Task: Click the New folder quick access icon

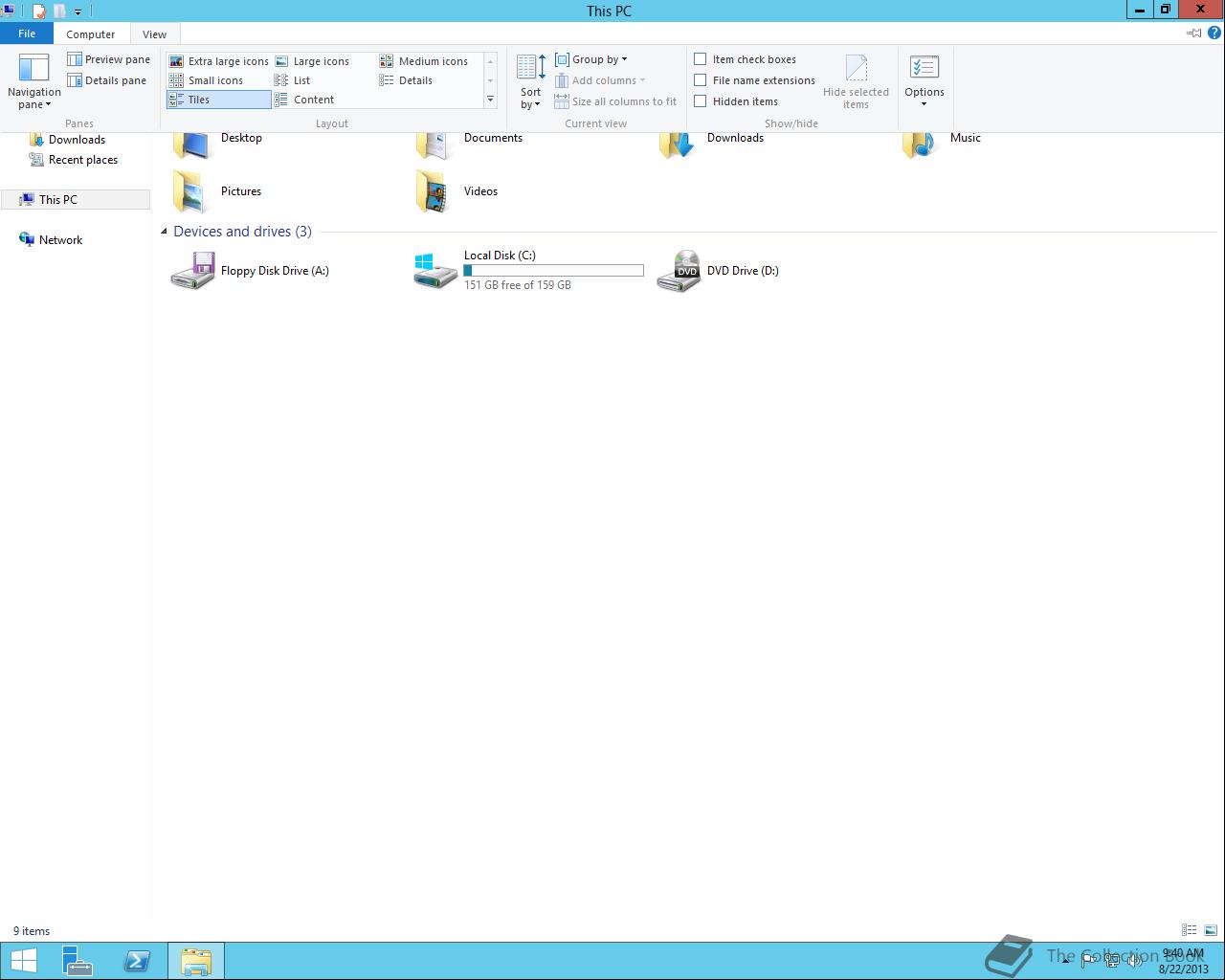Action: click(59, 11)
